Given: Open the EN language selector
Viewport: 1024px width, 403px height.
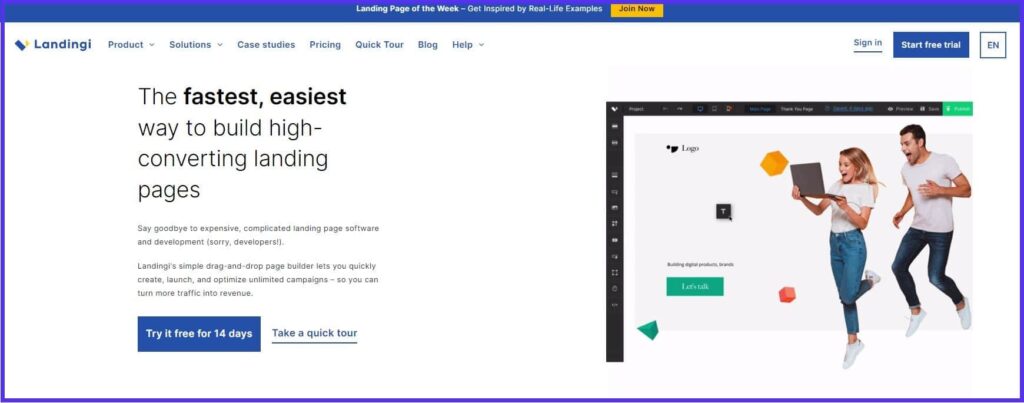Looking at the screenshot, I should click(x=992, y=45).
